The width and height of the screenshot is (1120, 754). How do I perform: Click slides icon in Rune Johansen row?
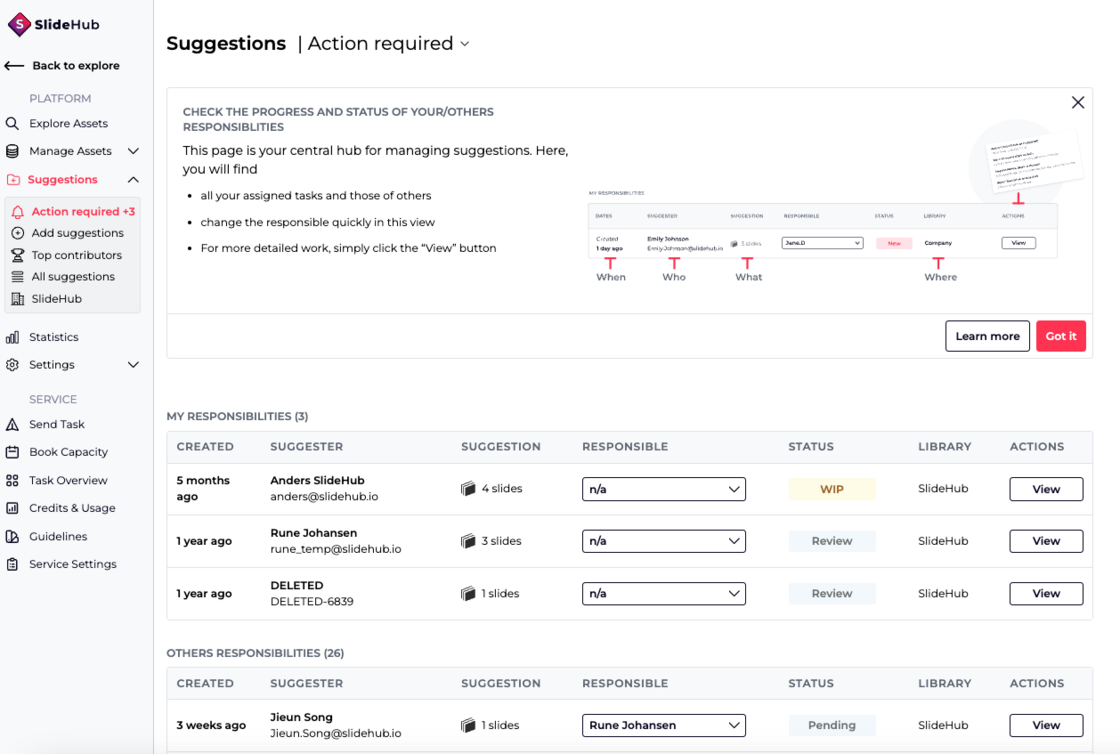click(x=468, y=541)
